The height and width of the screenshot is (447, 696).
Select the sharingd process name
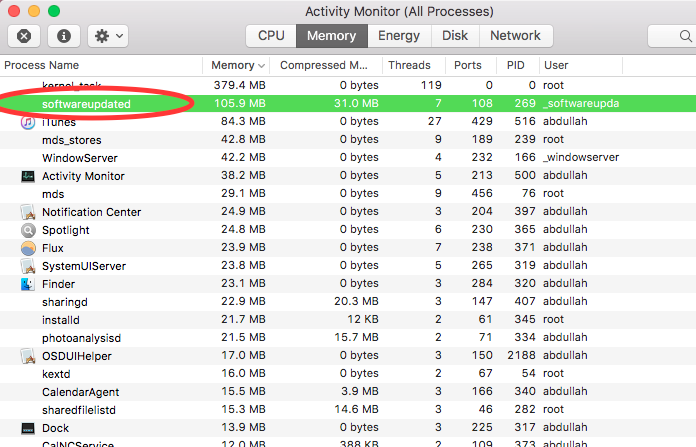click(x=65, y=302)
